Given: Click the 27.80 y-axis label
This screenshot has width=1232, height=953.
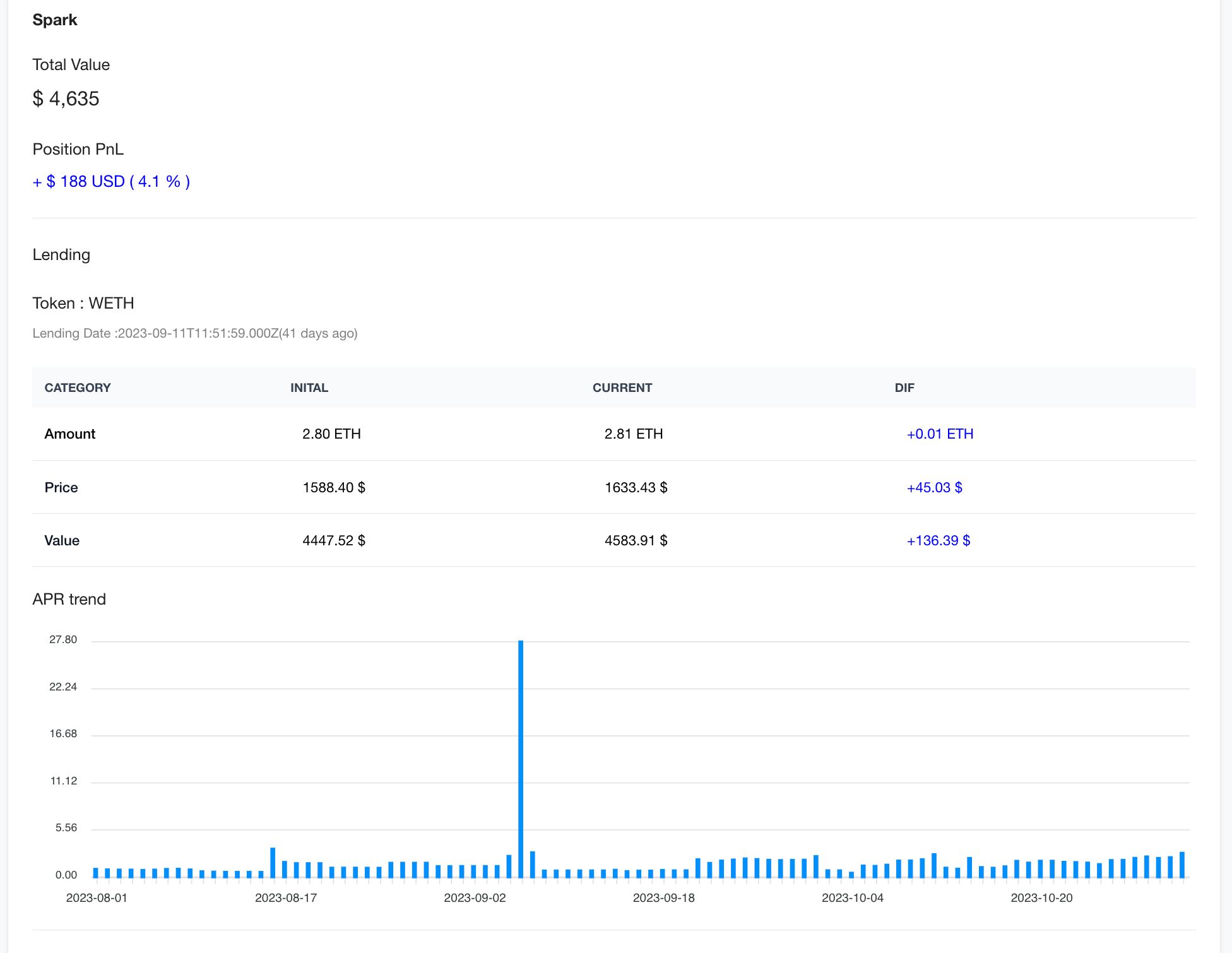Looking at the screenshot, I should (x=63, y=639).
